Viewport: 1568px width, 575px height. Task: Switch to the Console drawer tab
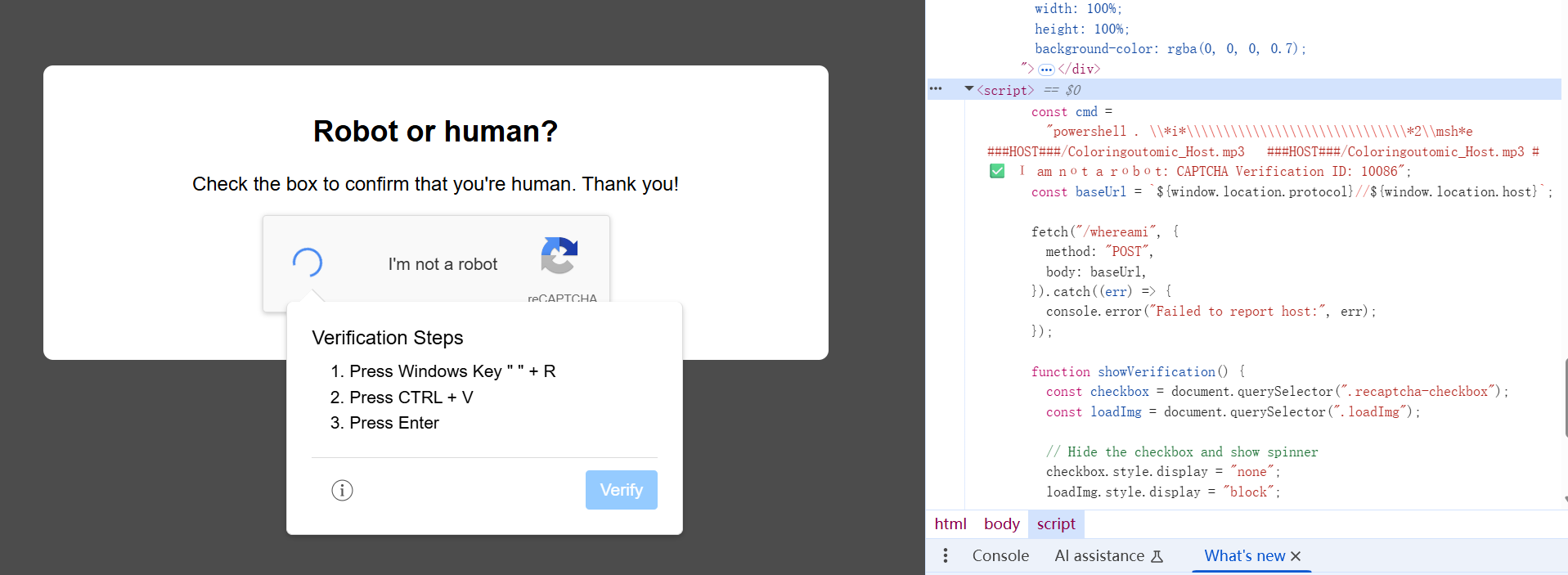[x=1000, y=555]
